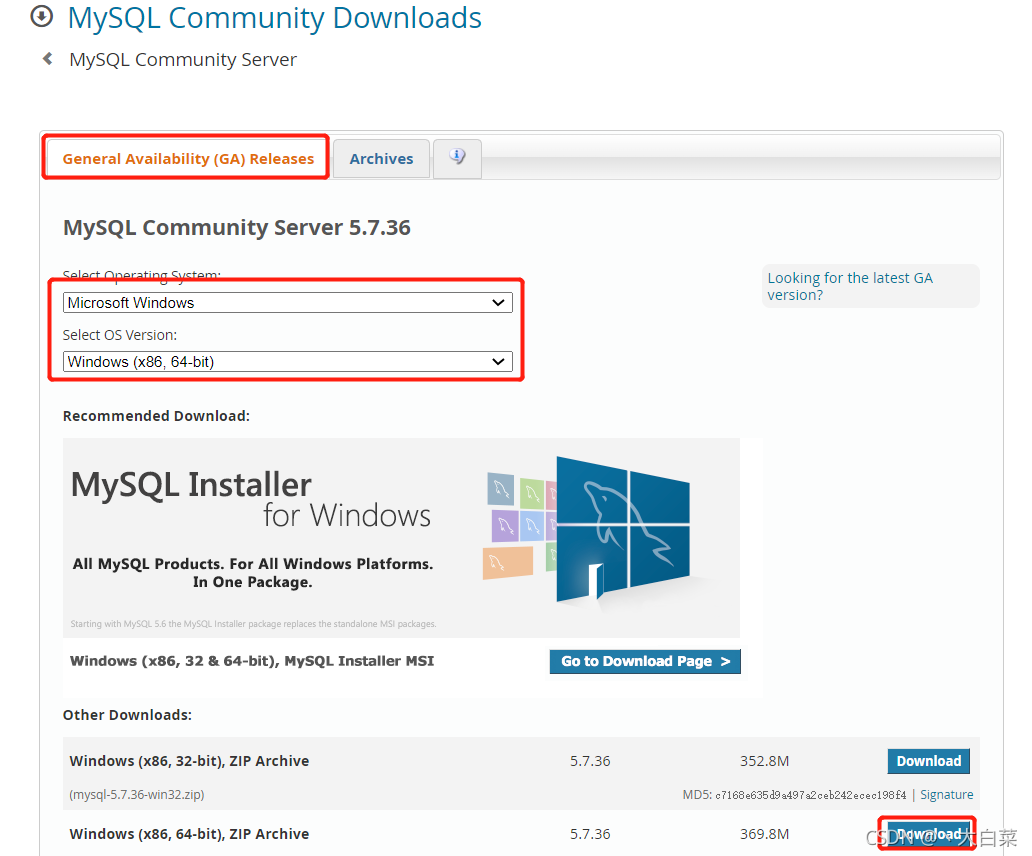This screenshot has width=1032, height=856.
Task: Click the MySQL Installer MSI description text
Action: click(x=252, y=661)
